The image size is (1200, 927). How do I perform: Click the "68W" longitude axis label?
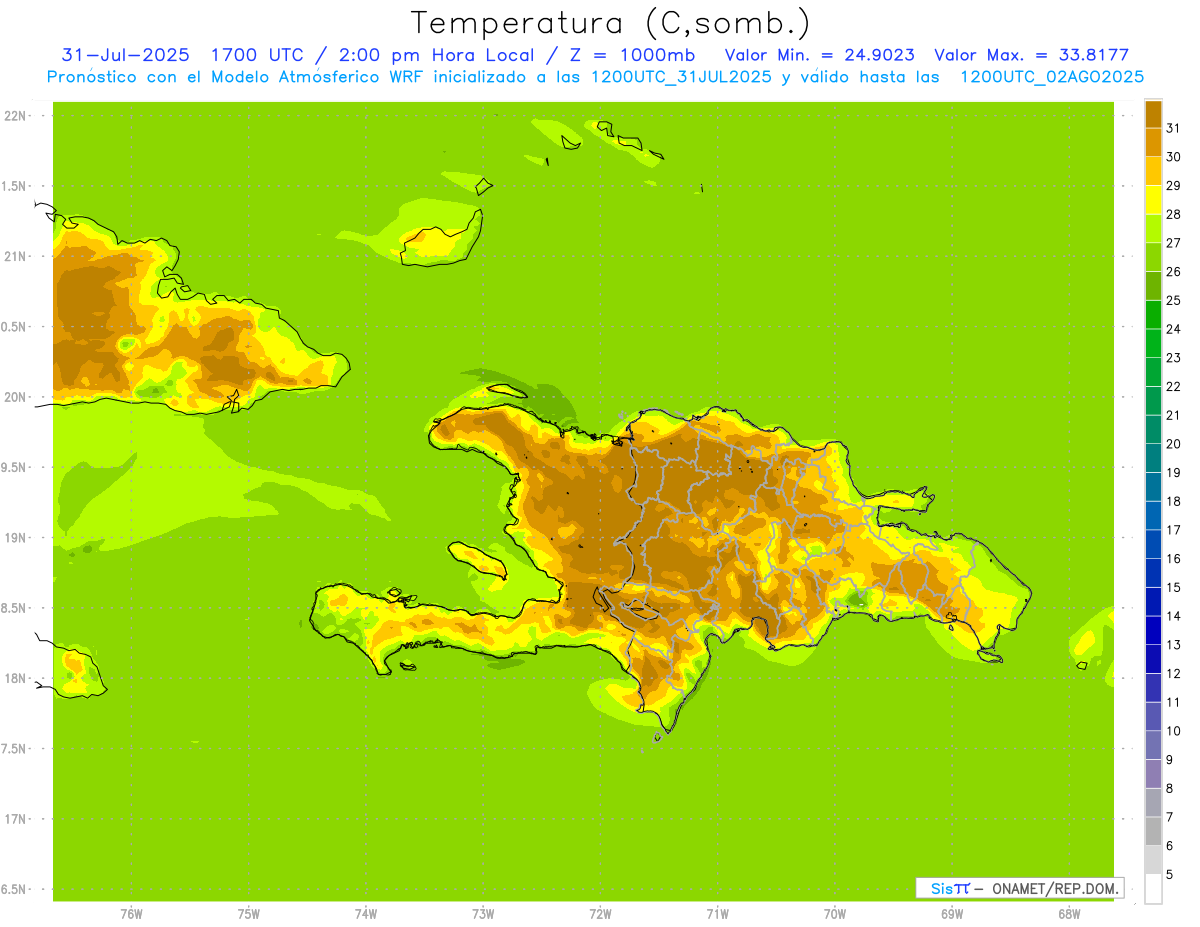(x=1069, y=913)
